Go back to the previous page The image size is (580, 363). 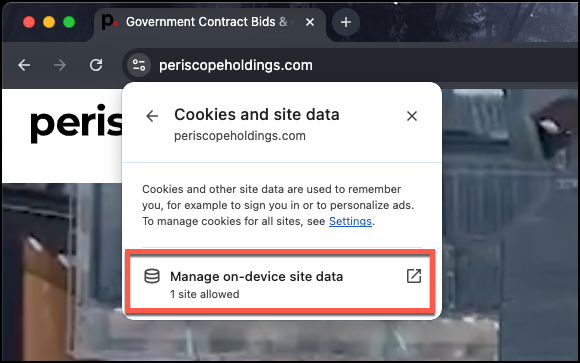(x=24, y=65)
